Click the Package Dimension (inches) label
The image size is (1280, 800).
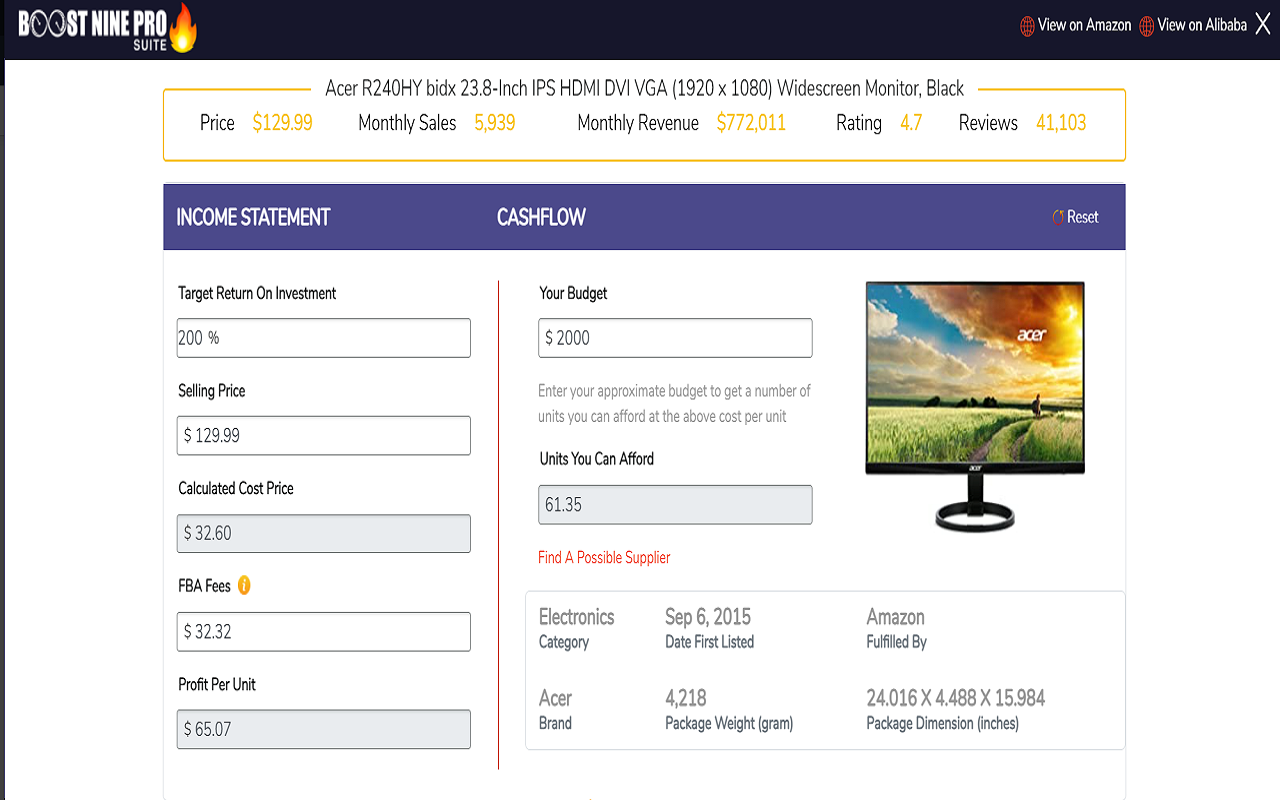coord(942,723)
